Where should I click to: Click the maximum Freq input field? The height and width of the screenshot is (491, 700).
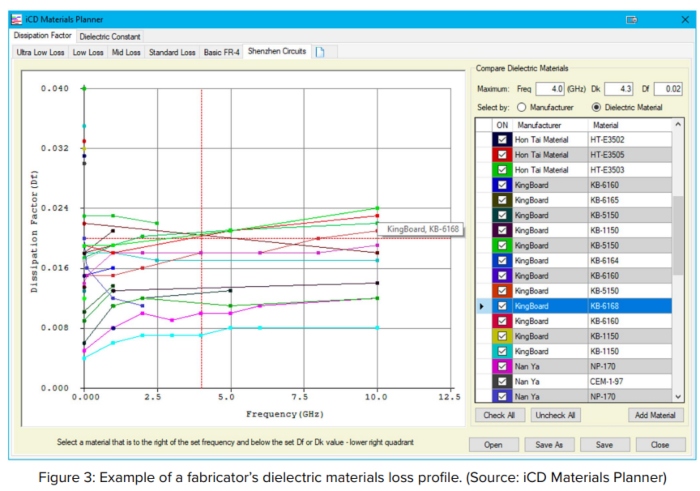550,89
